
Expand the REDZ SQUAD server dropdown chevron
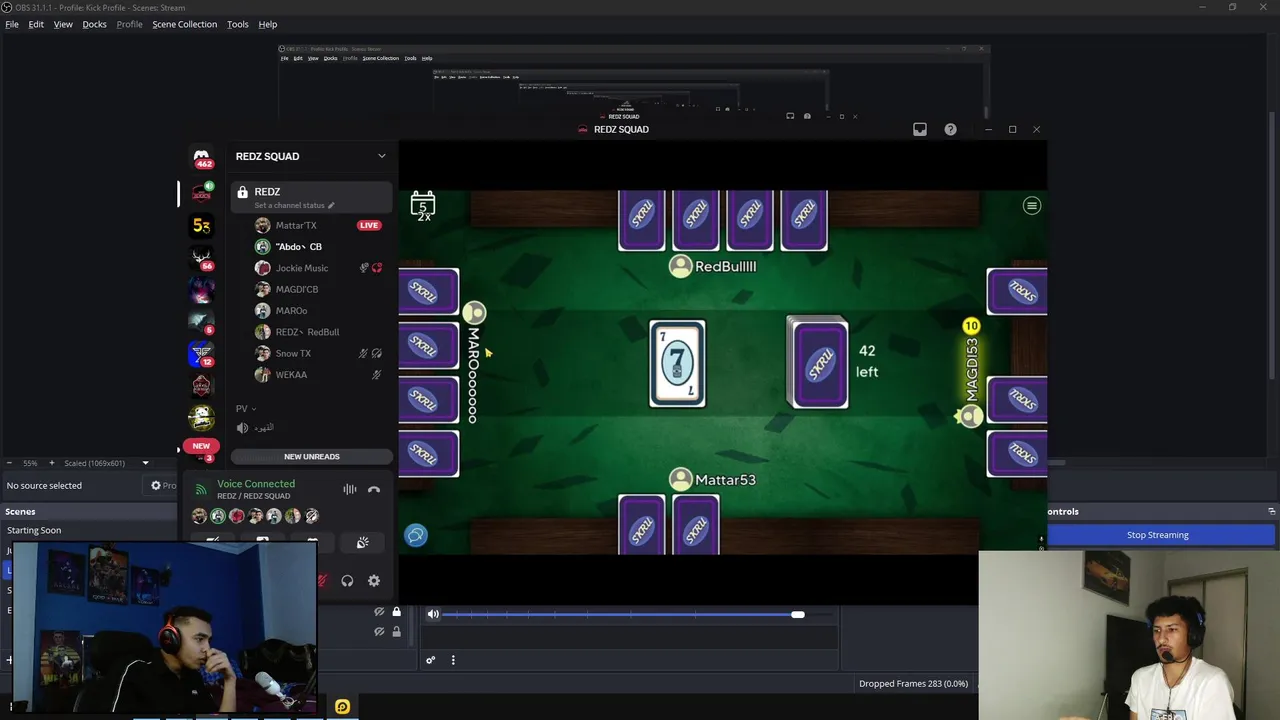[381, 156]
